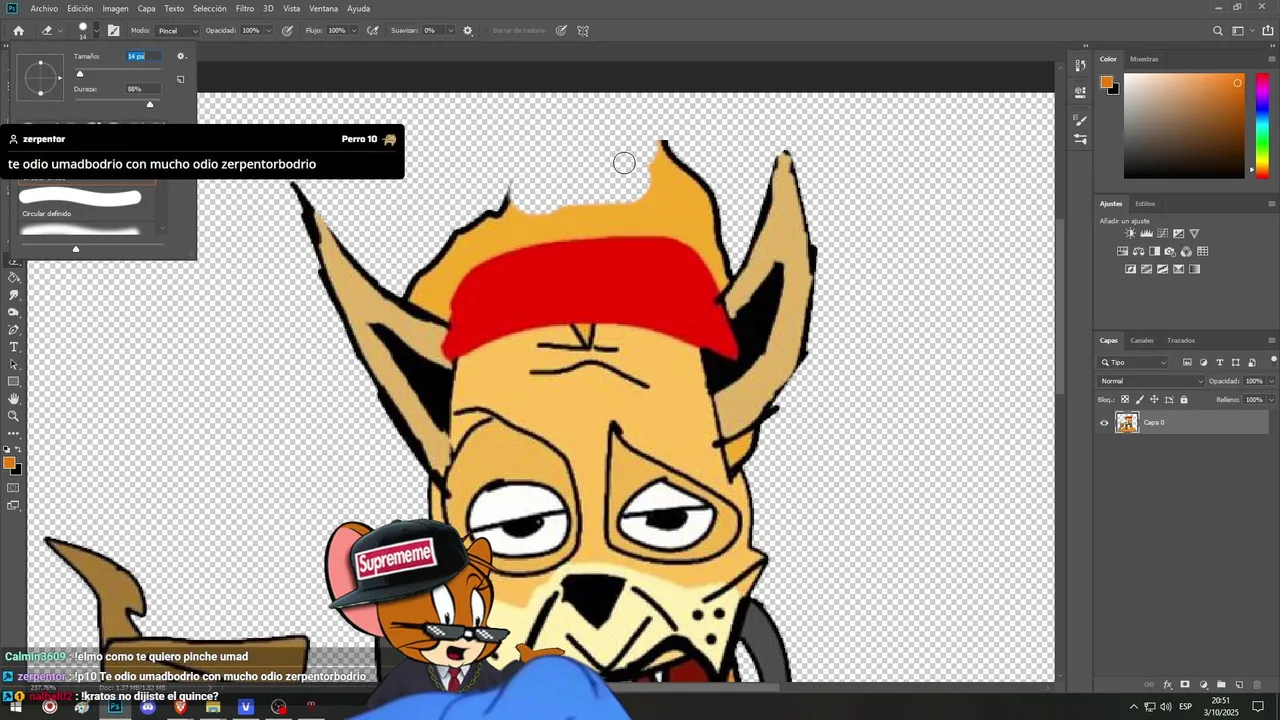Add a Levels histogram adjustment
The width and height of the screenshot is (1280, 720).
[1146, 233]
